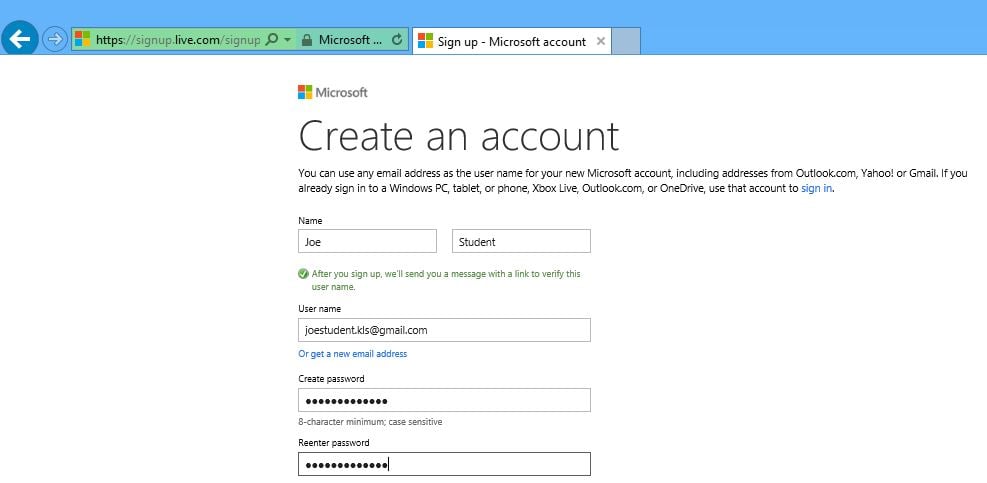The image size is (987, 483).
Task: Open the address bar dropdown arrow
Action: coord(288,39)
